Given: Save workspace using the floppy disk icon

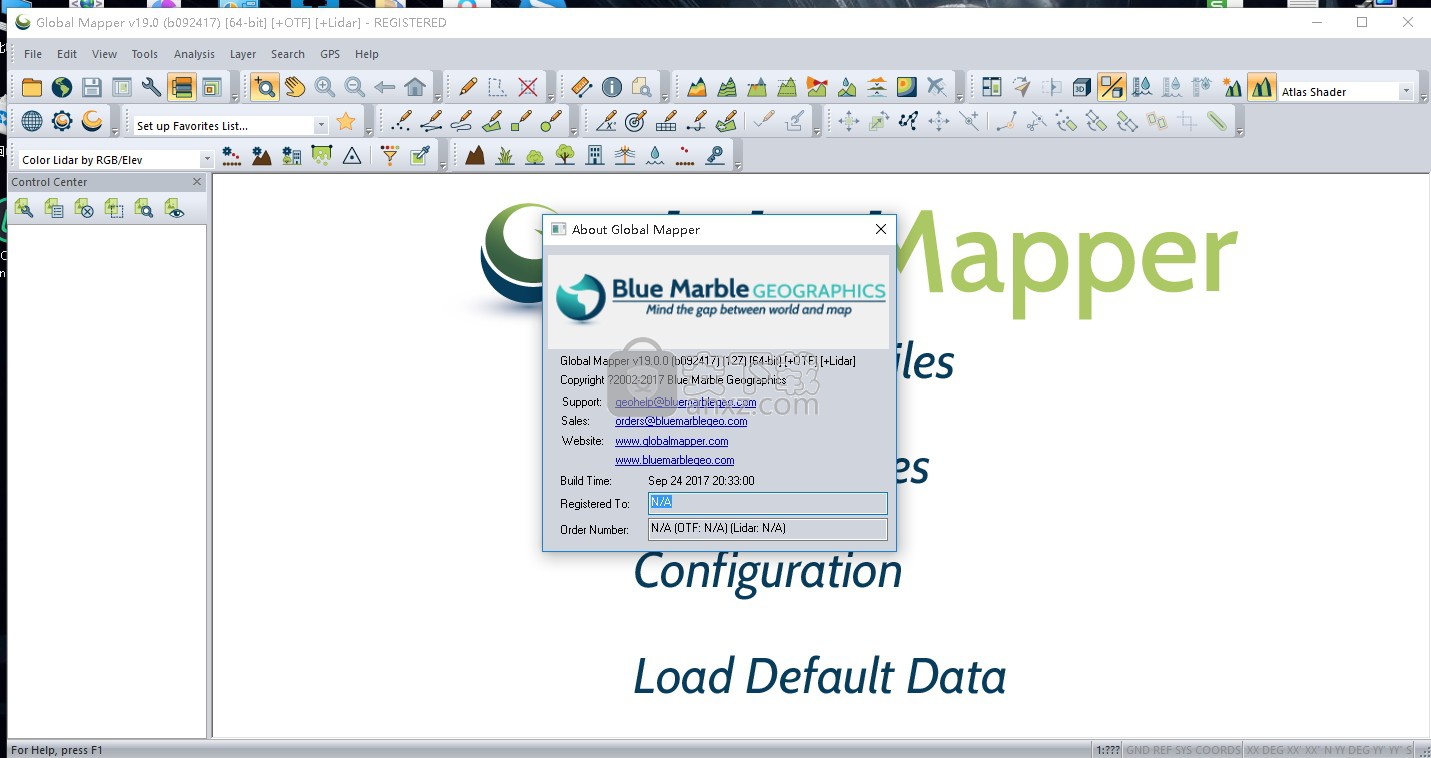Looking at the screenshot, I should pyautogui.click(x=92, y=88).
